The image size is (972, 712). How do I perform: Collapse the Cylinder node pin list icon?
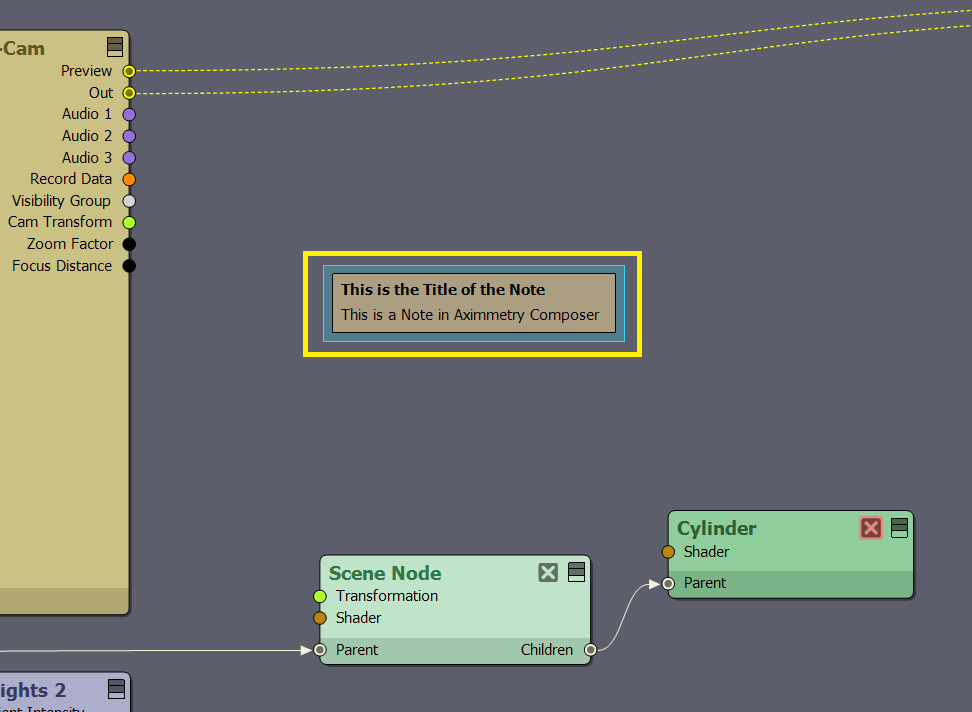click(899, 527)
